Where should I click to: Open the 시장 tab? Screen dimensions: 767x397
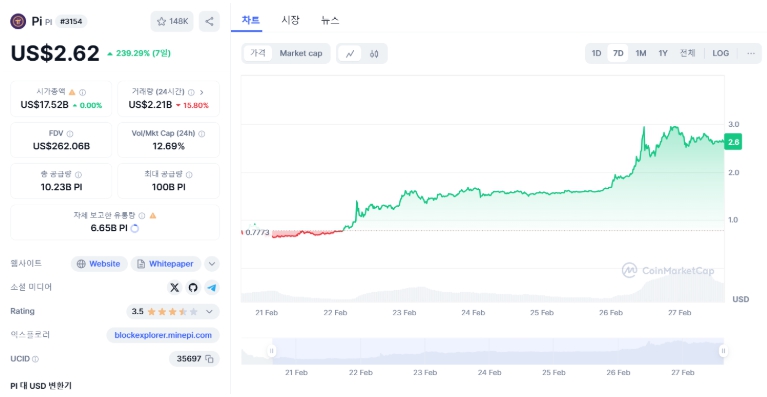[x=291, y=21]
